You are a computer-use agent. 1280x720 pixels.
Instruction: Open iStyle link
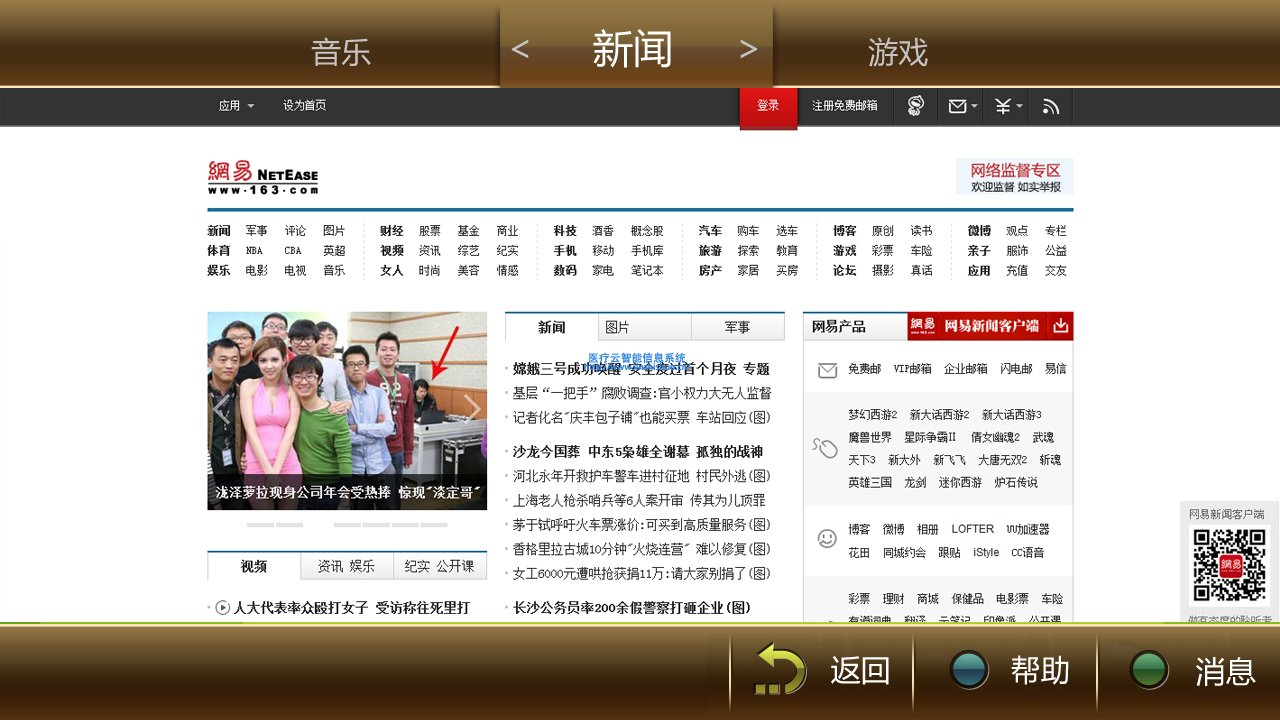[986, 552]
